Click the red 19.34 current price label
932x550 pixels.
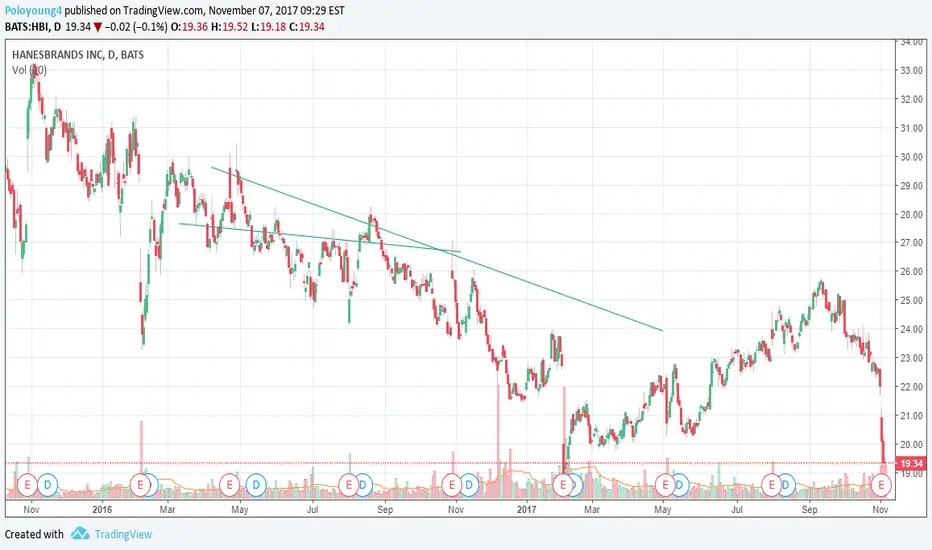click(x=911, y=463)
